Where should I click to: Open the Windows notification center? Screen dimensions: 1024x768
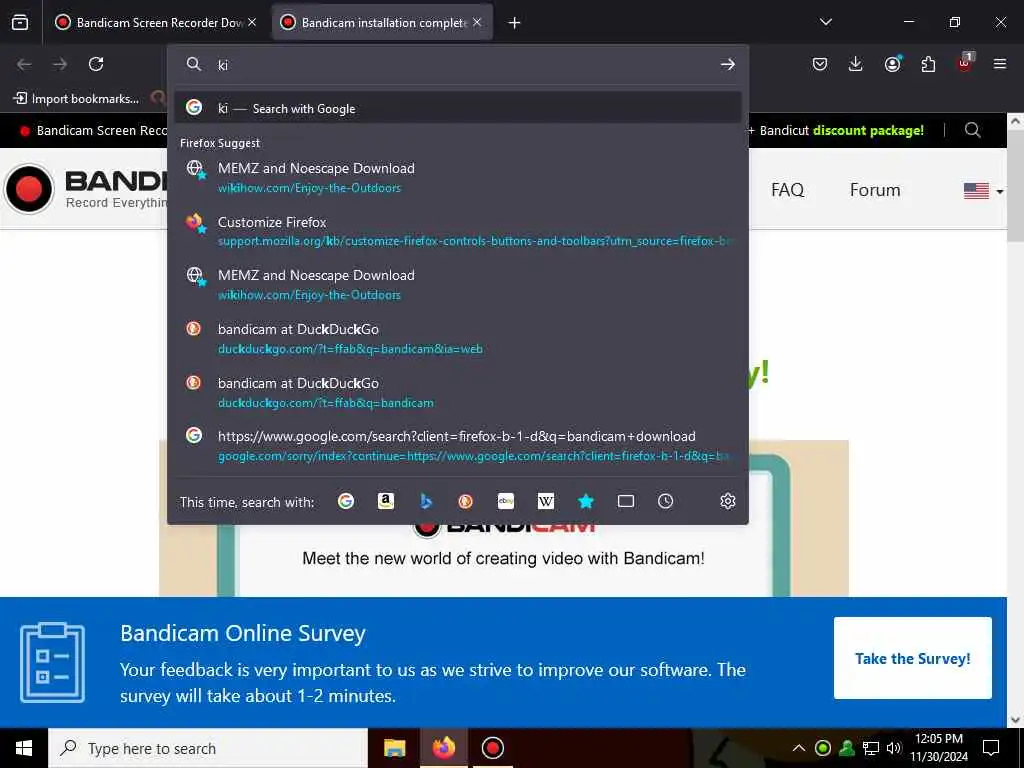(991, 748)
